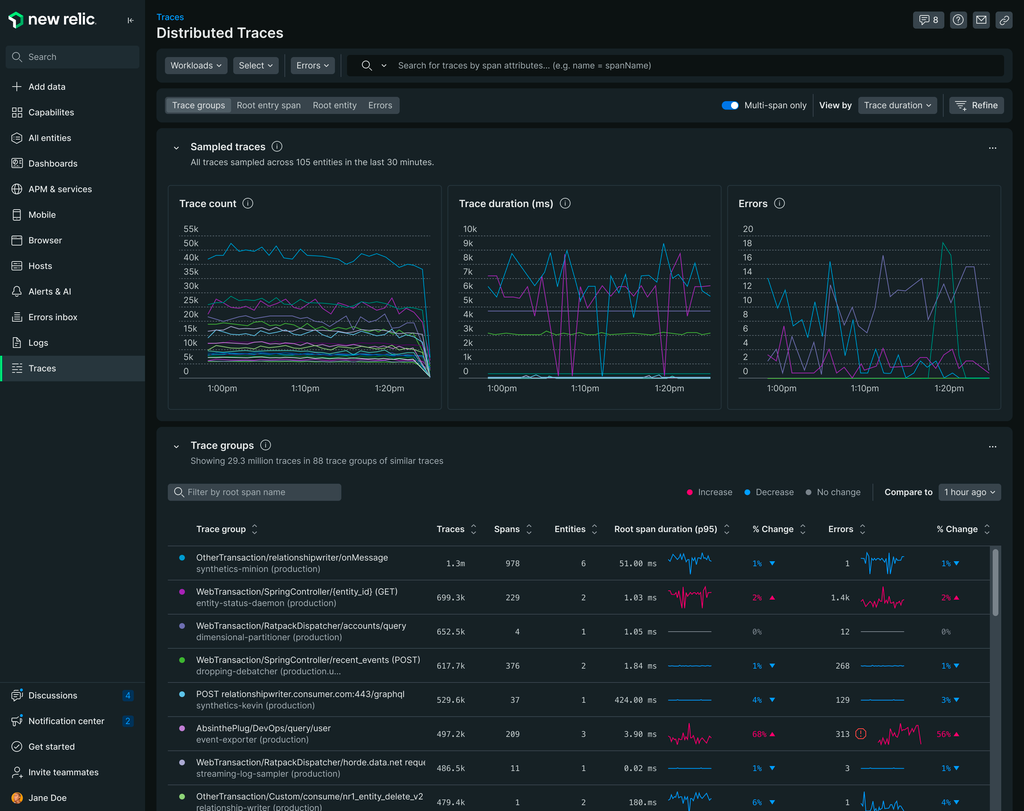Click the search magnifier in trace query bar
1024x811 pixels.
(366, 65)
